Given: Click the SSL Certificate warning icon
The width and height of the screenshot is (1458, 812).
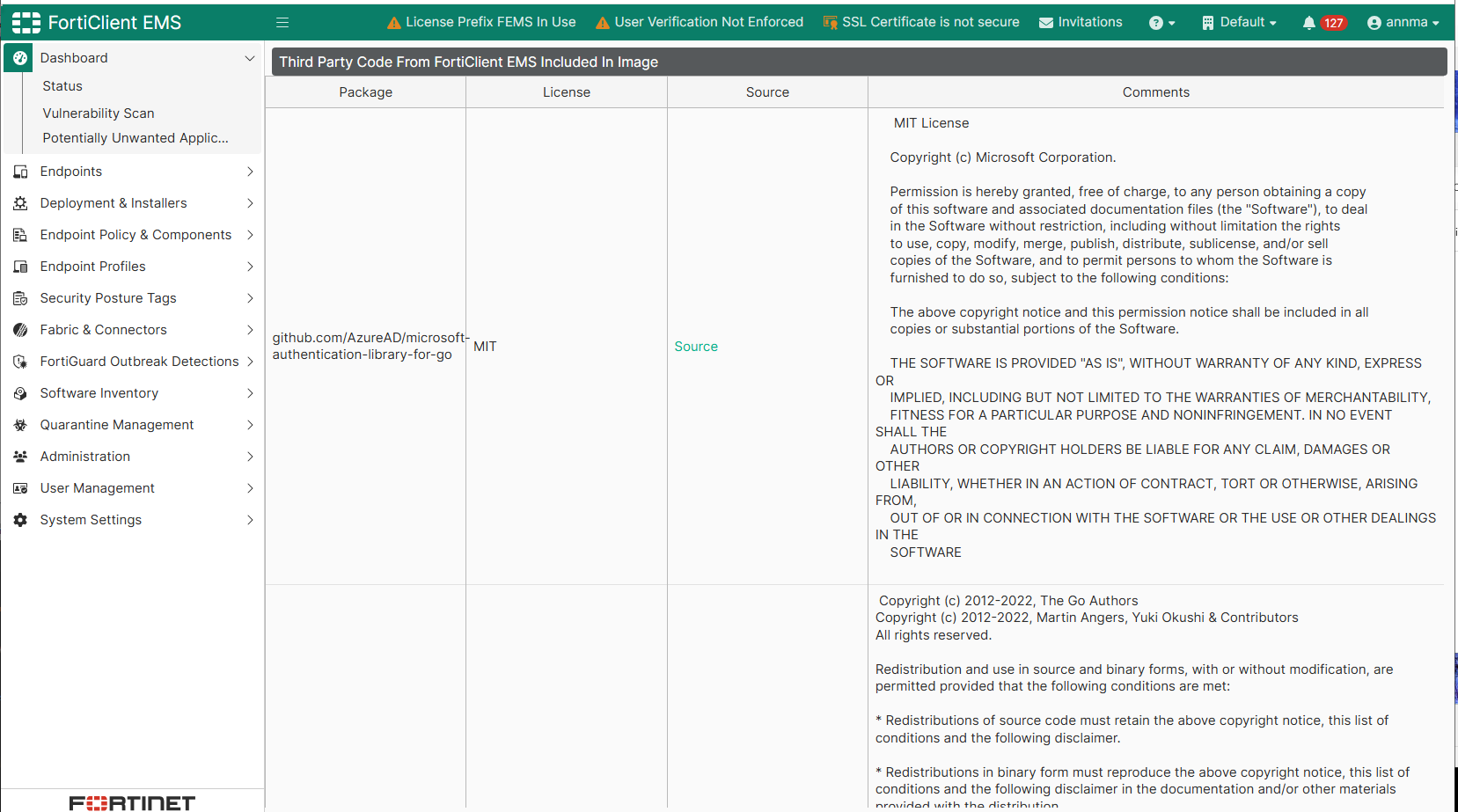Looking at the screenshot, I should pyautogui.click(x=830, y=23).
